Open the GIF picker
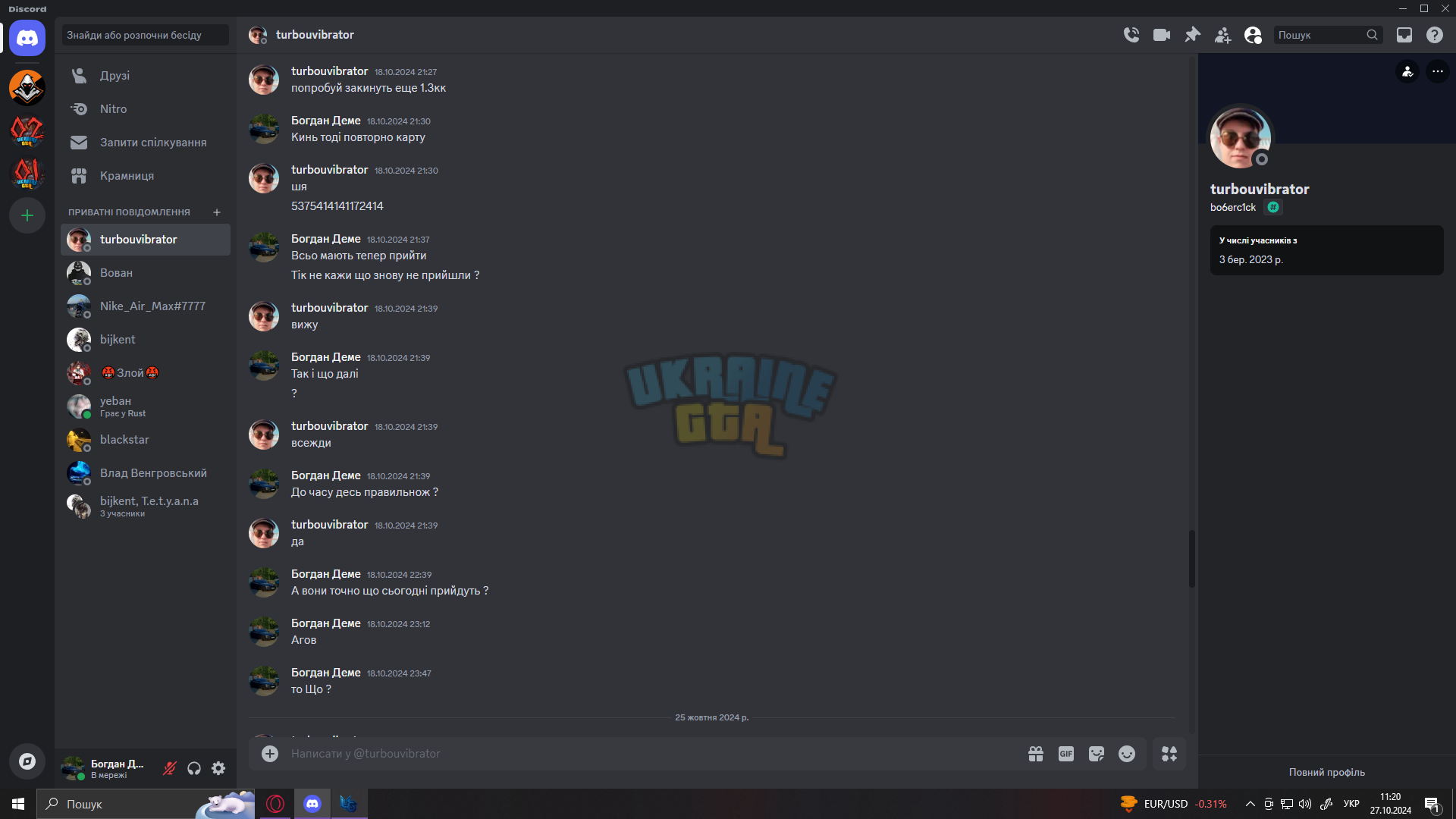Viewport: 1456px width, 819px height. point(1066,754)
